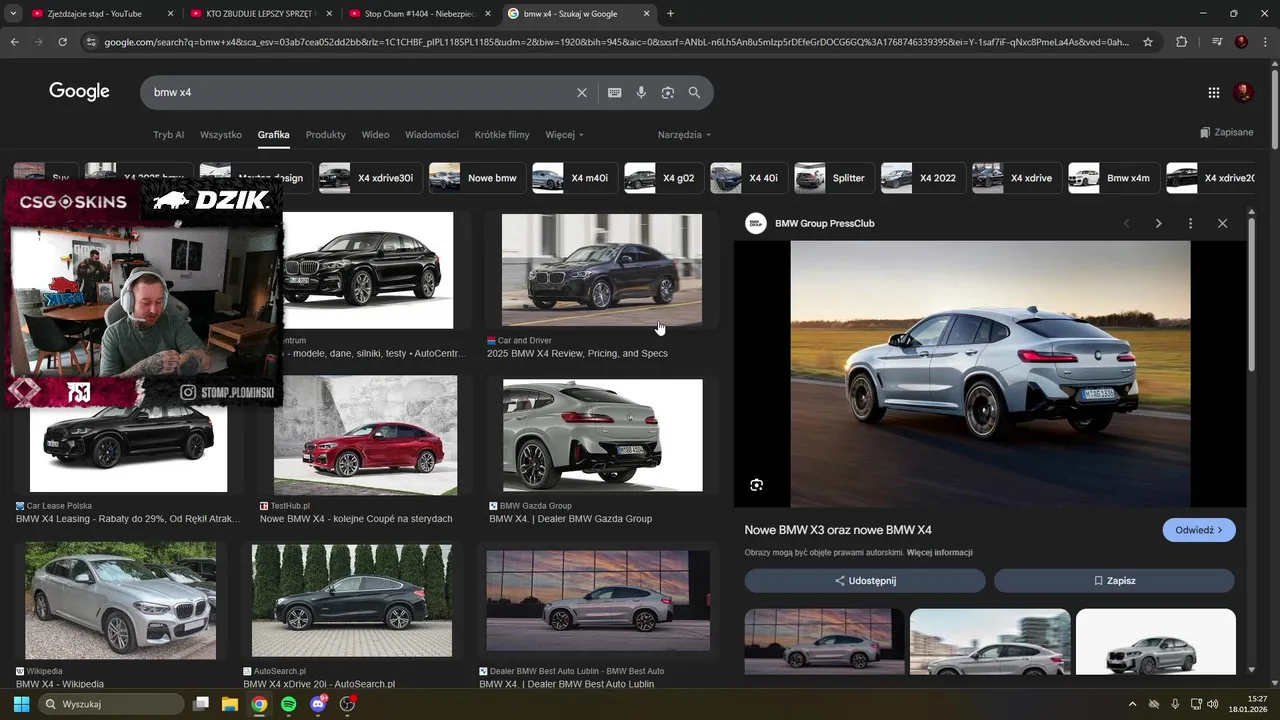Open the Wikipedia BMW X4 thumbnail

pyautogui.click(x=120, y=601)
